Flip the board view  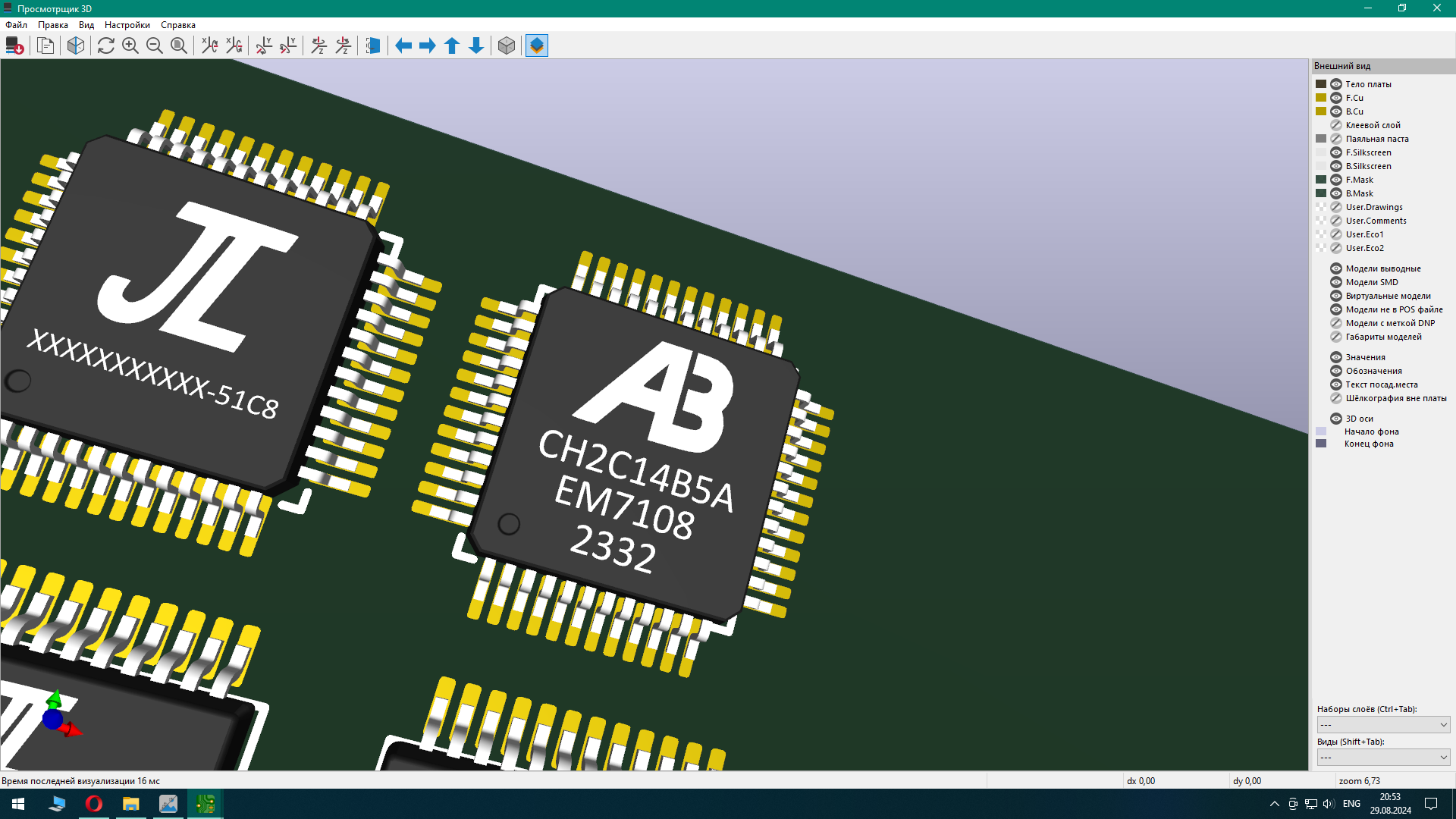point(373,45)
